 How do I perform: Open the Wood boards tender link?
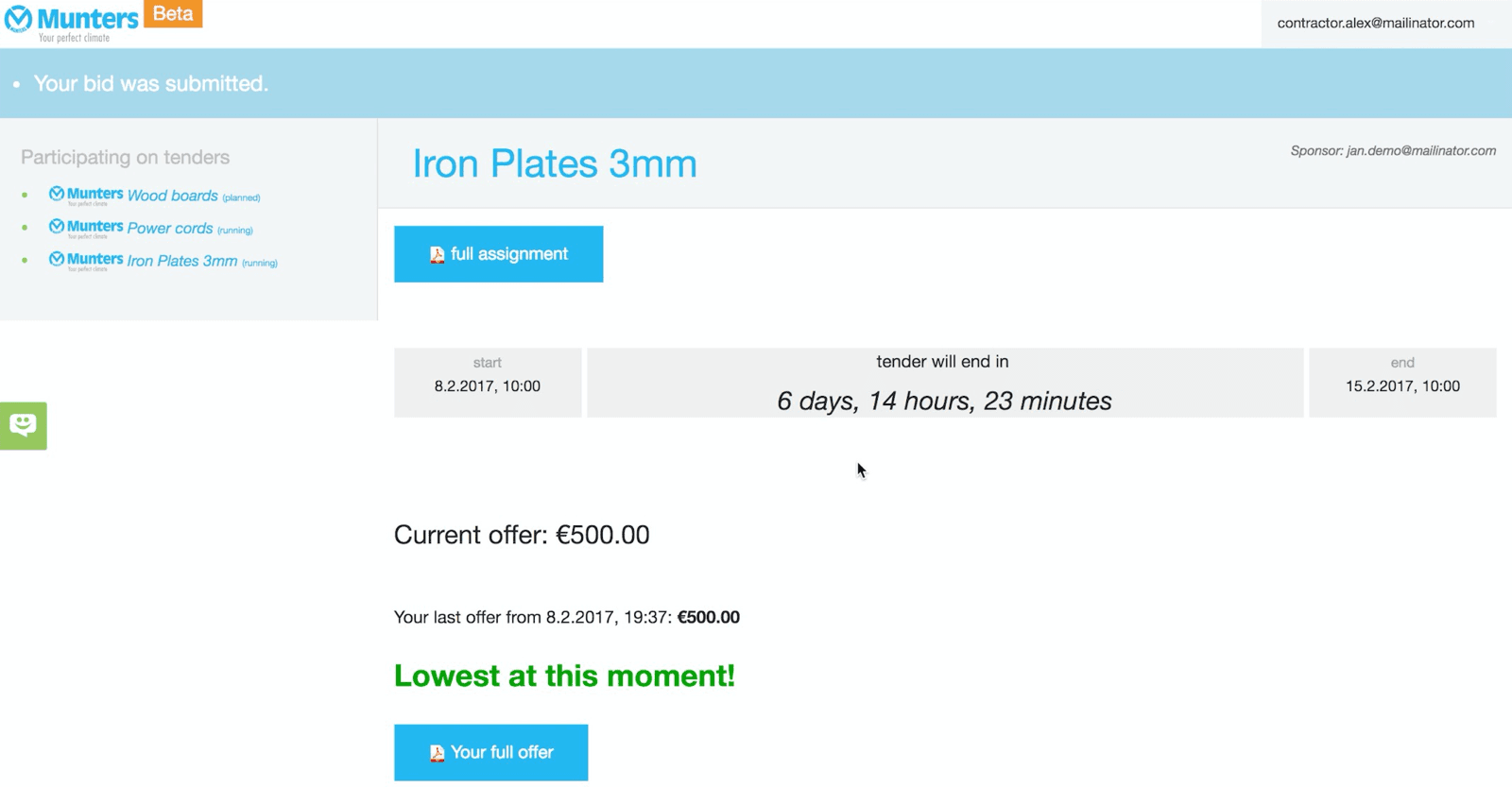pyautogui.click(x=172, y=196)
